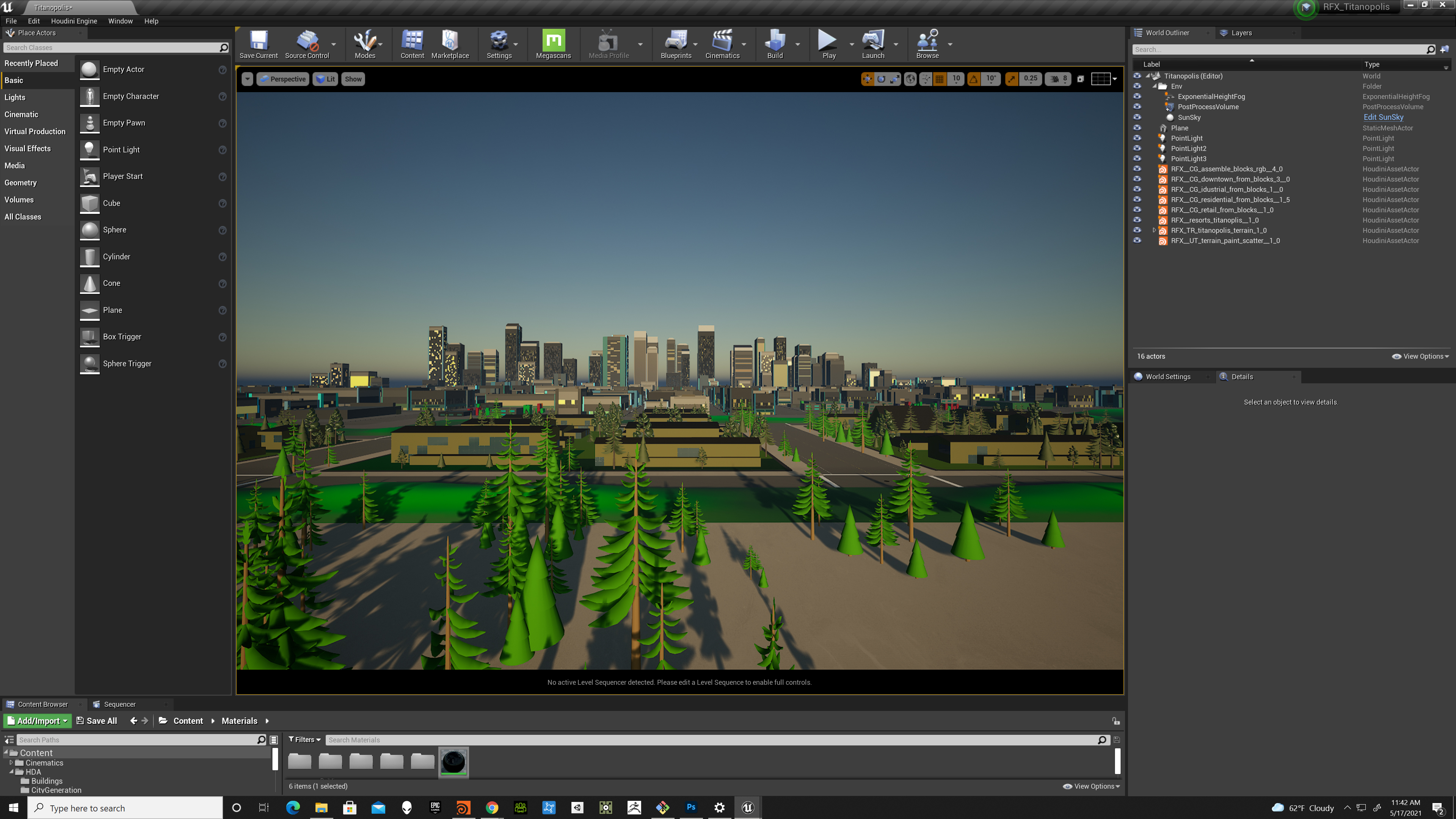Select translate gizmo mode in viewport
The height and width of the screenshot is (819, 1456).
coord(867,79)
